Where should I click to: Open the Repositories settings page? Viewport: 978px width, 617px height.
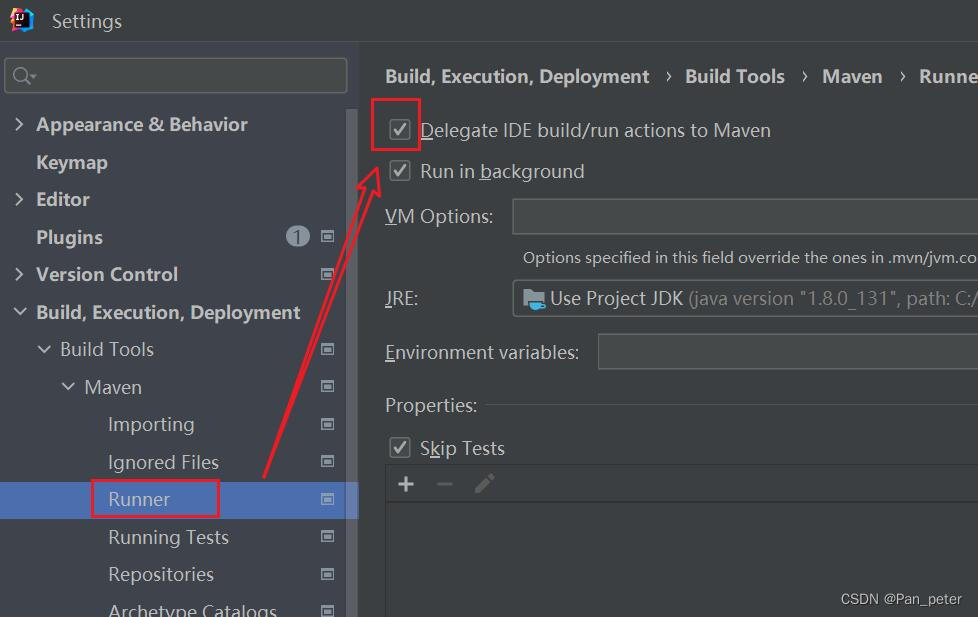point(161,574)
